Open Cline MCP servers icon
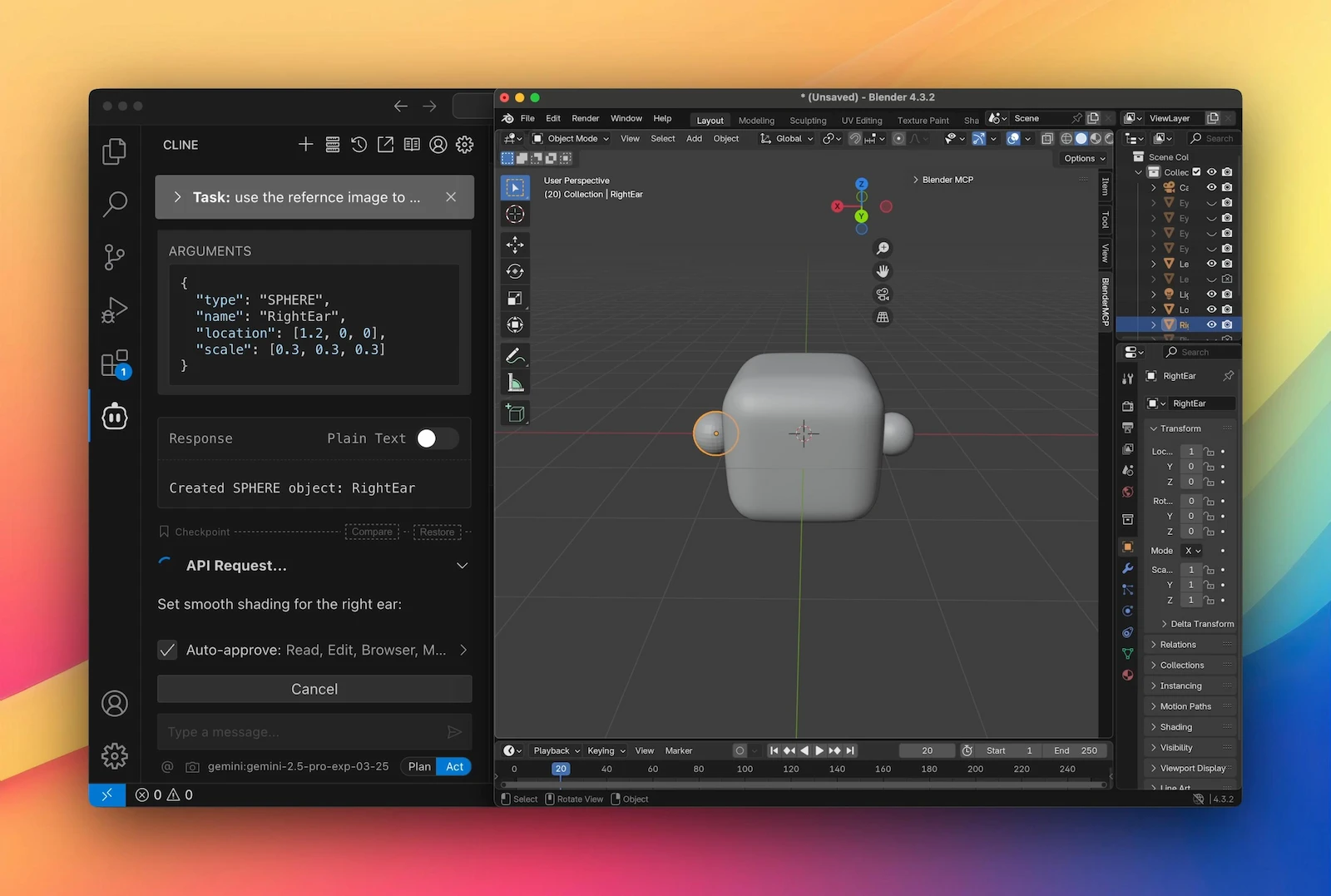The height and width of the screenshot is (896, 1331). coord(332,145)
